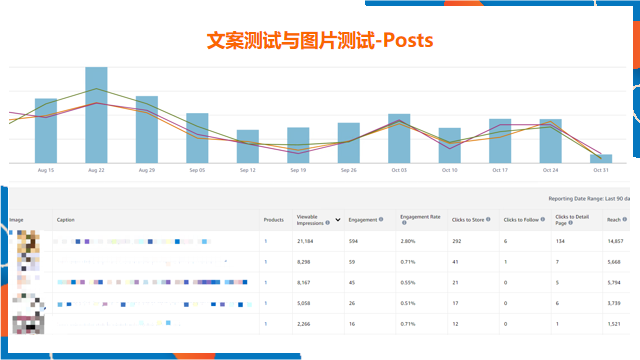Image resolution: width=640 pixels, height=360 pixels.
Task: Click the bar above Sep 05
Action: tap(197, 138)
